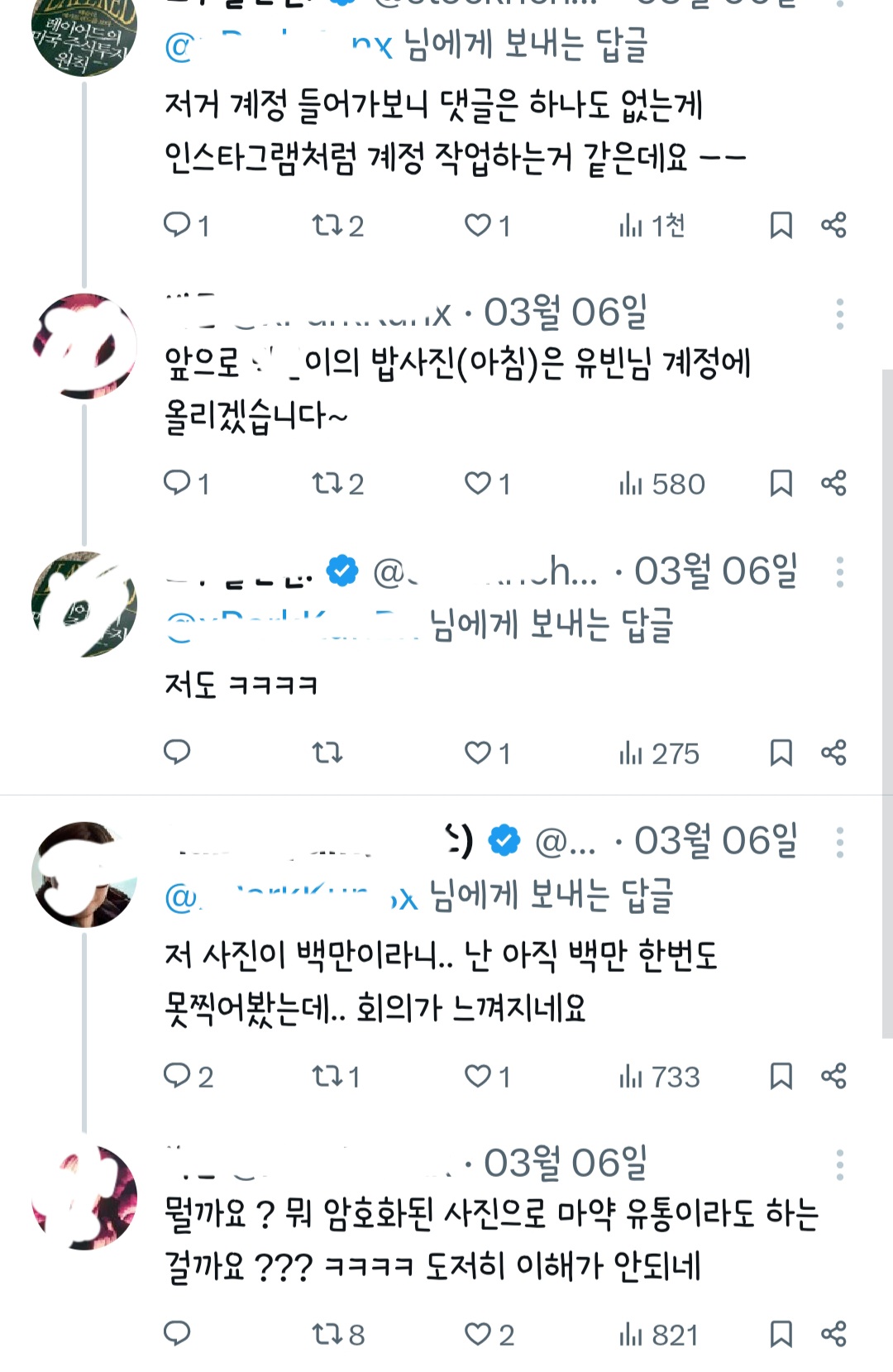Retweet the 밥사진(아침) reply
Screen dimensions: 893x1372
(327, 483)
